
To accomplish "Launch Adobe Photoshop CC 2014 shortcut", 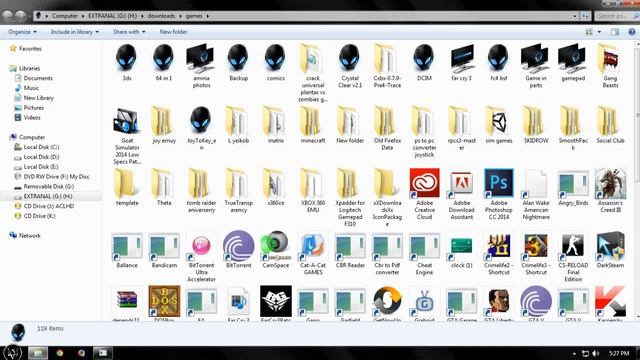I will click(x=499, y=183).
